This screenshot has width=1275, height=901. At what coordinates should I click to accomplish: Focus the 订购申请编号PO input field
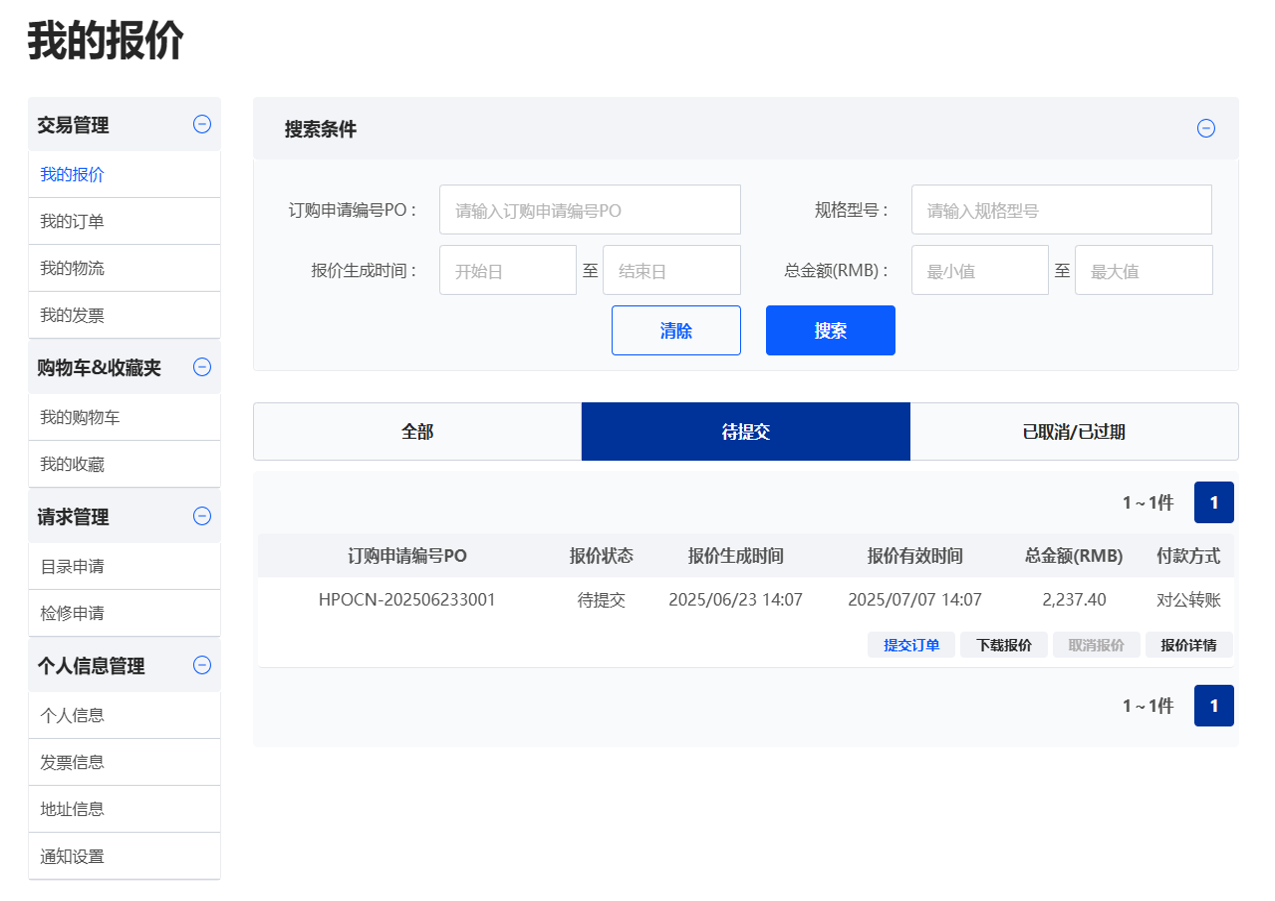[x=589, y=210]
